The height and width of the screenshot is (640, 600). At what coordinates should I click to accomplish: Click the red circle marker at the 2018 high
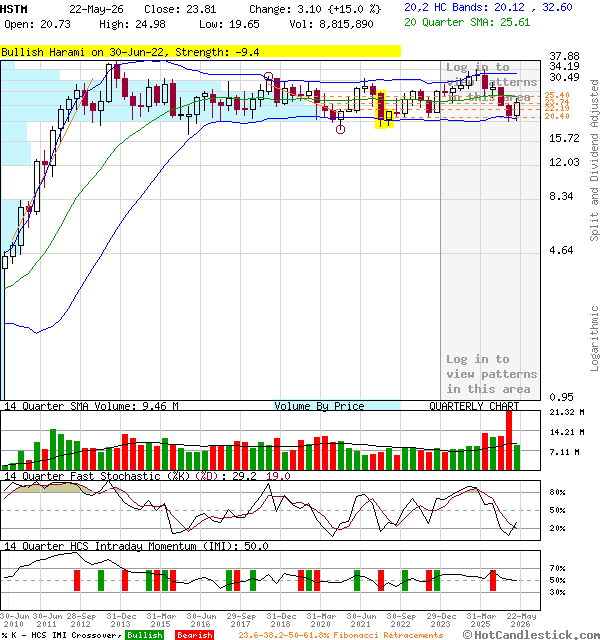point(268,76)
